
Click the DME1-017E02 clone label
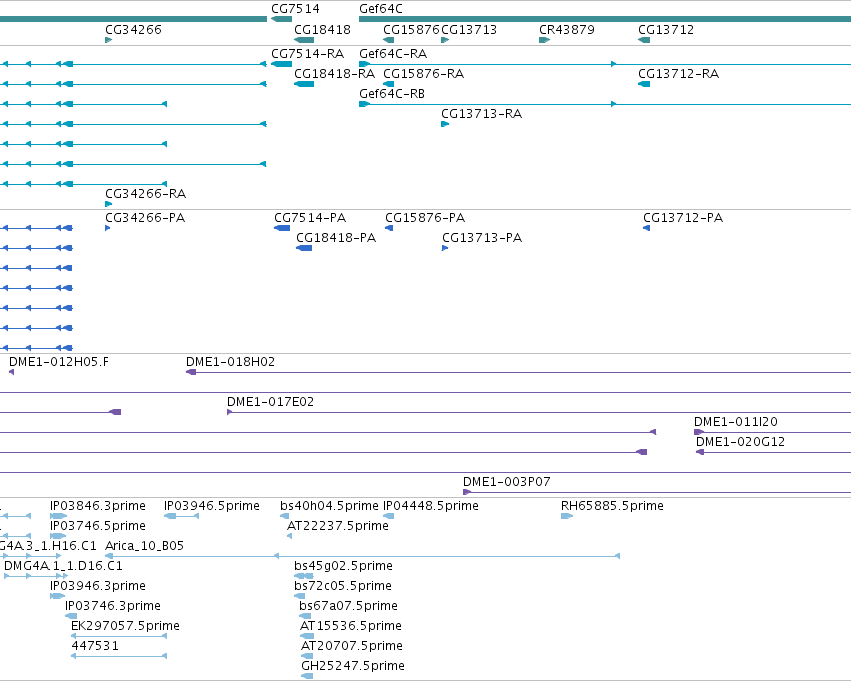tap(270, 402)
